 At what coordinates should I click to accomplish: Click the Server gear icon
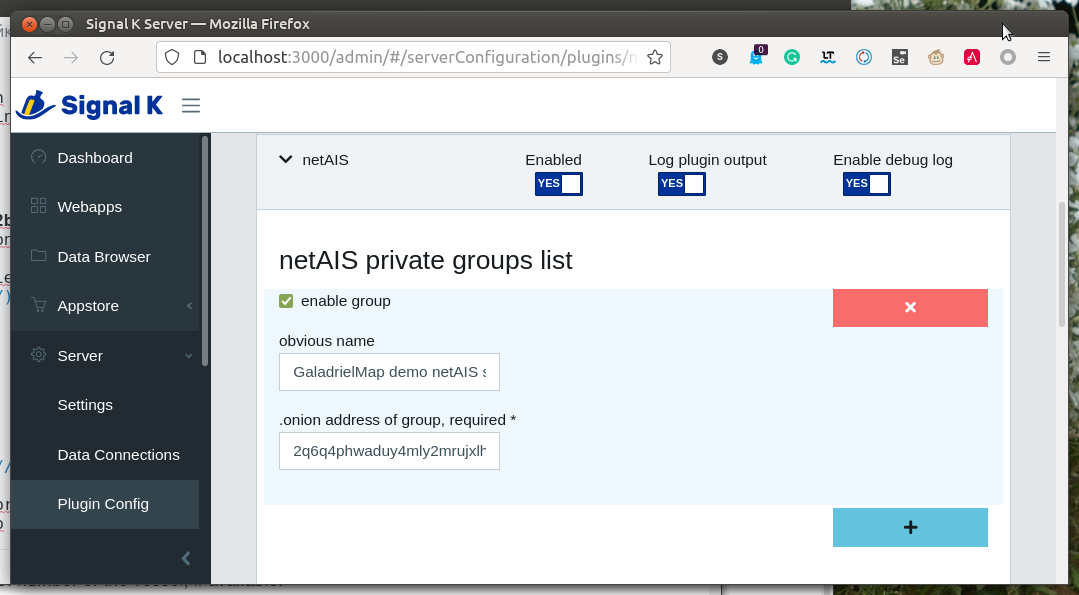39,355
